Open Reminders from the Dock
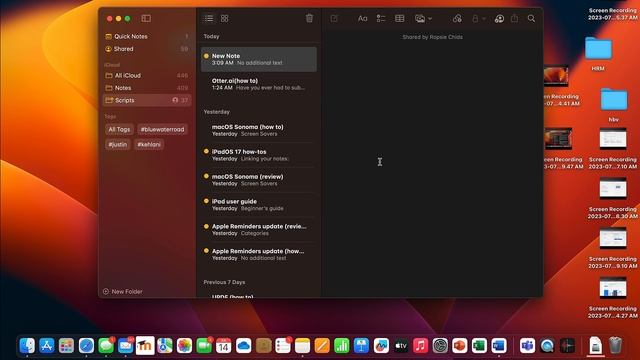Image resolution: width=640 pixels, height=360 pixels. pyautogui.click(x=282, y=346)
